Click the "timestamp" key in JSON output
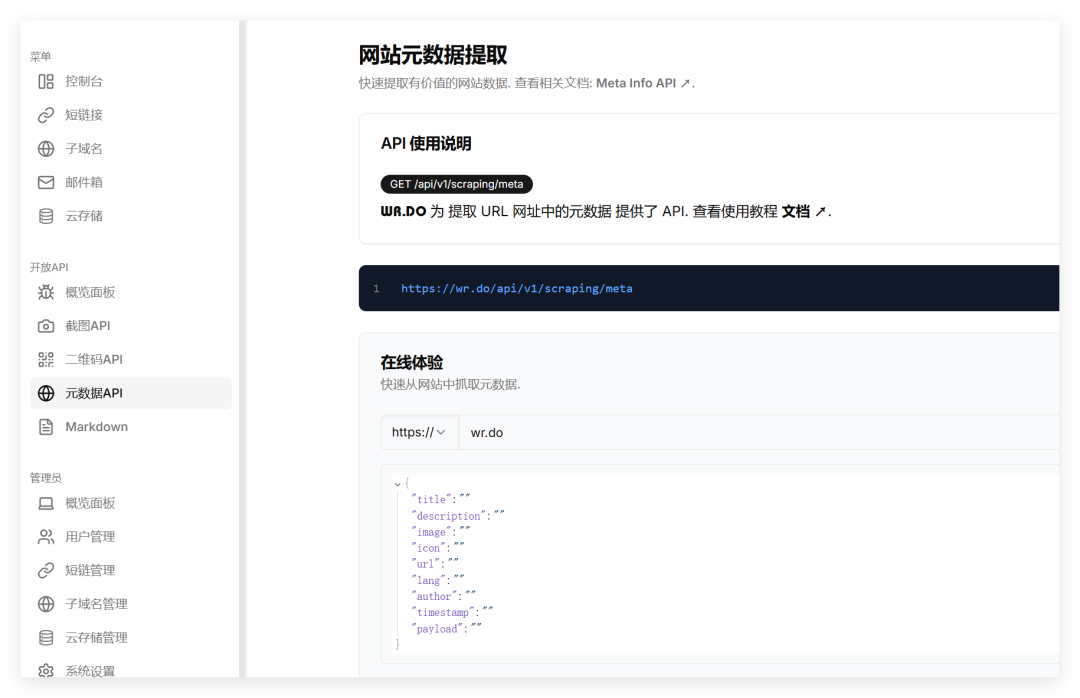This screenshot has width=1080, height=698. pos(444,612)
